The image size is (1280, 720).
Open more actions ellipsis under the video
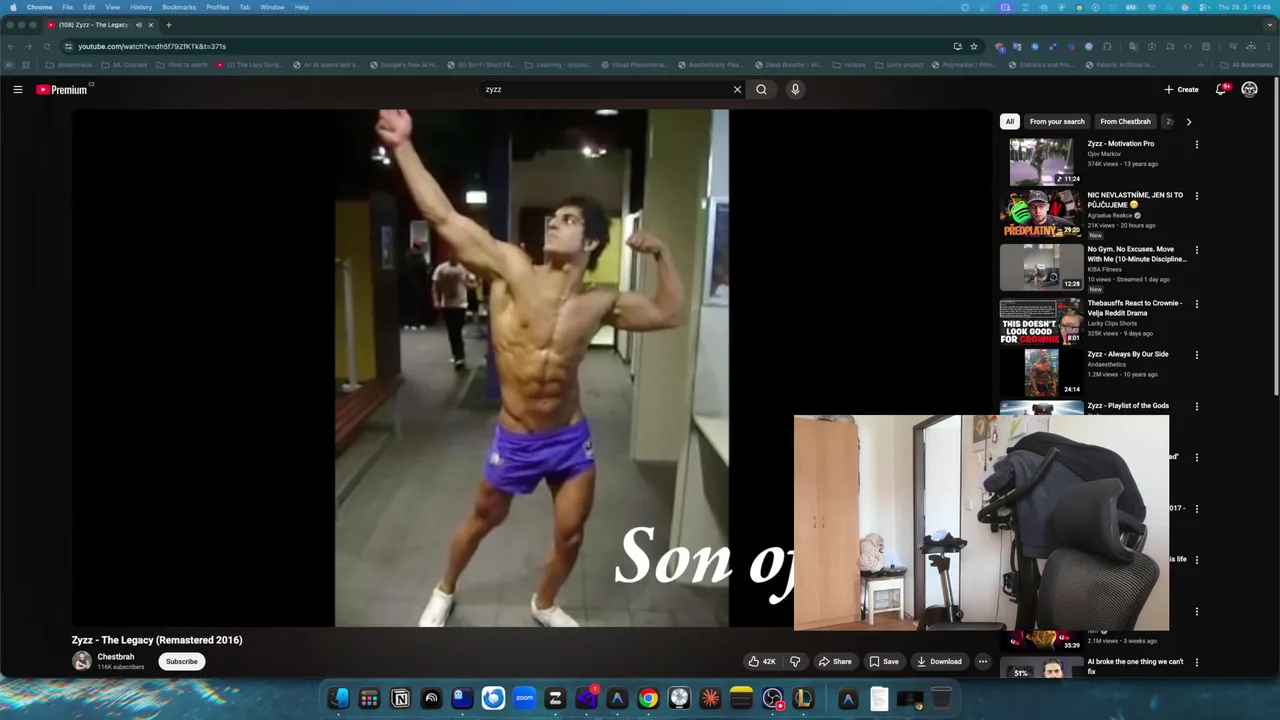pyautogui.click(x=982, y=661)
